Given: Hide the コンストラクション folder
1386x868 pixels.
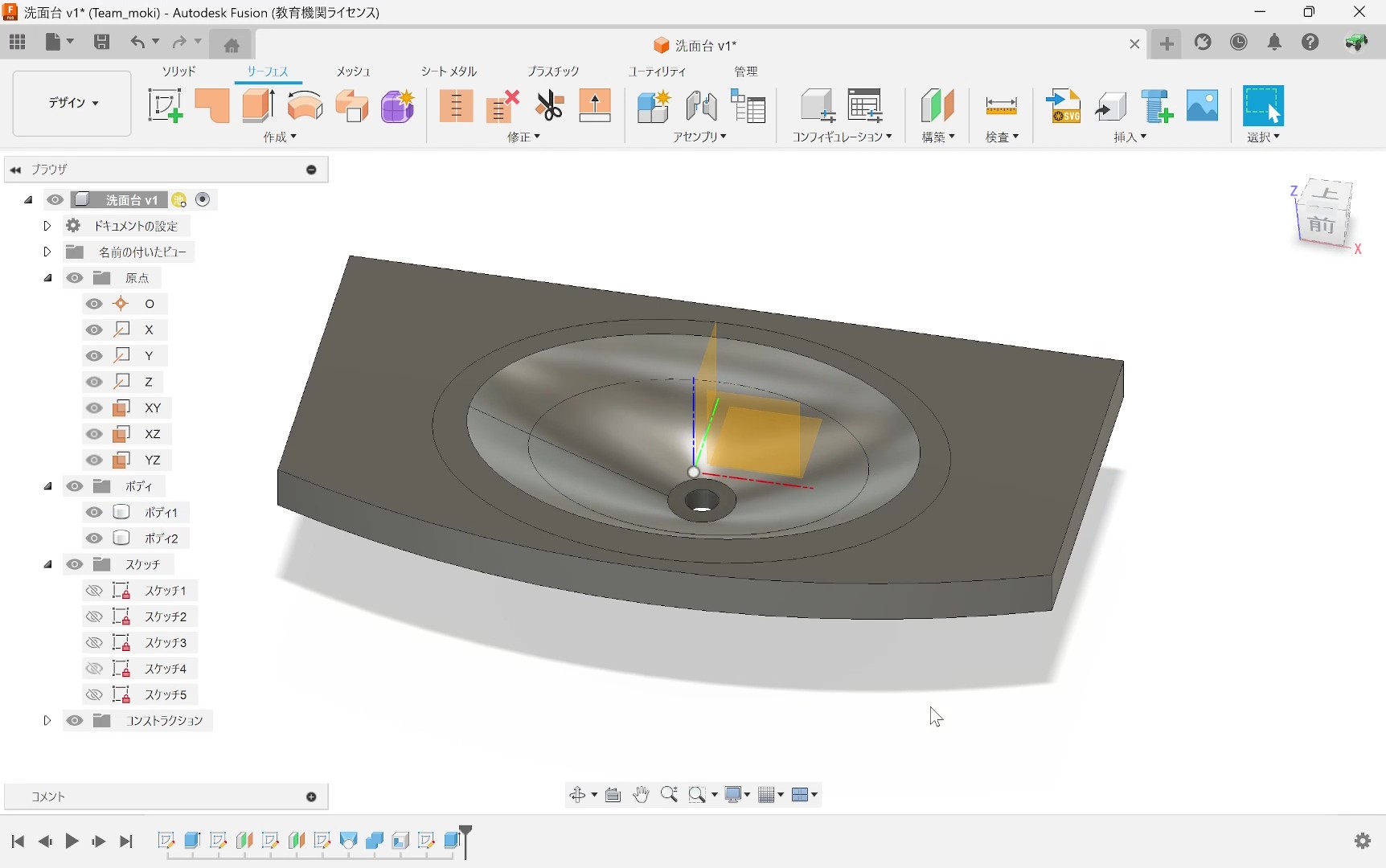Looking at the screenshot, I should (x=75, y=721).
